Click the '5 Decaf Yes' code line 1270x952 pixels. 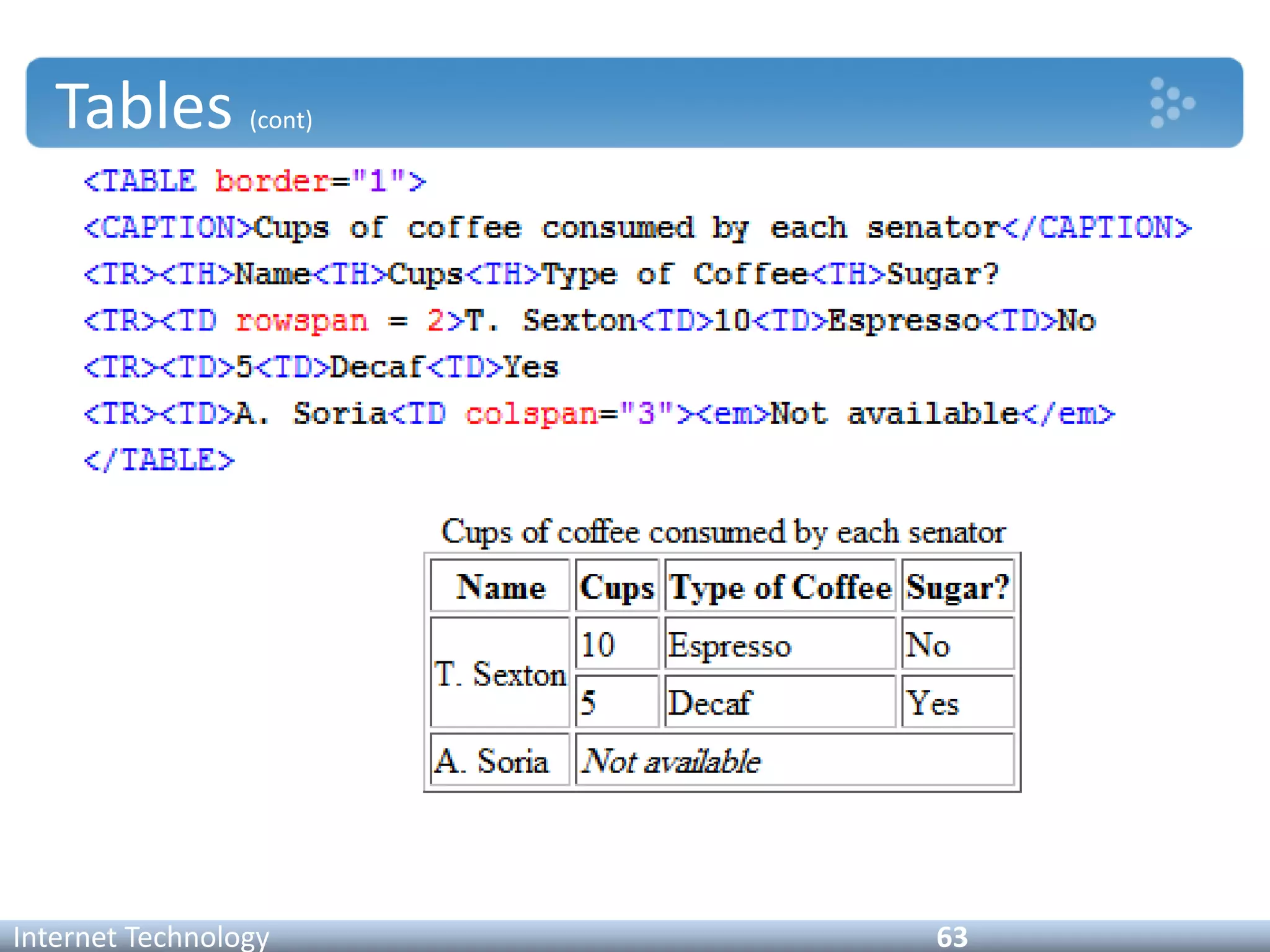tap(321, 368)
